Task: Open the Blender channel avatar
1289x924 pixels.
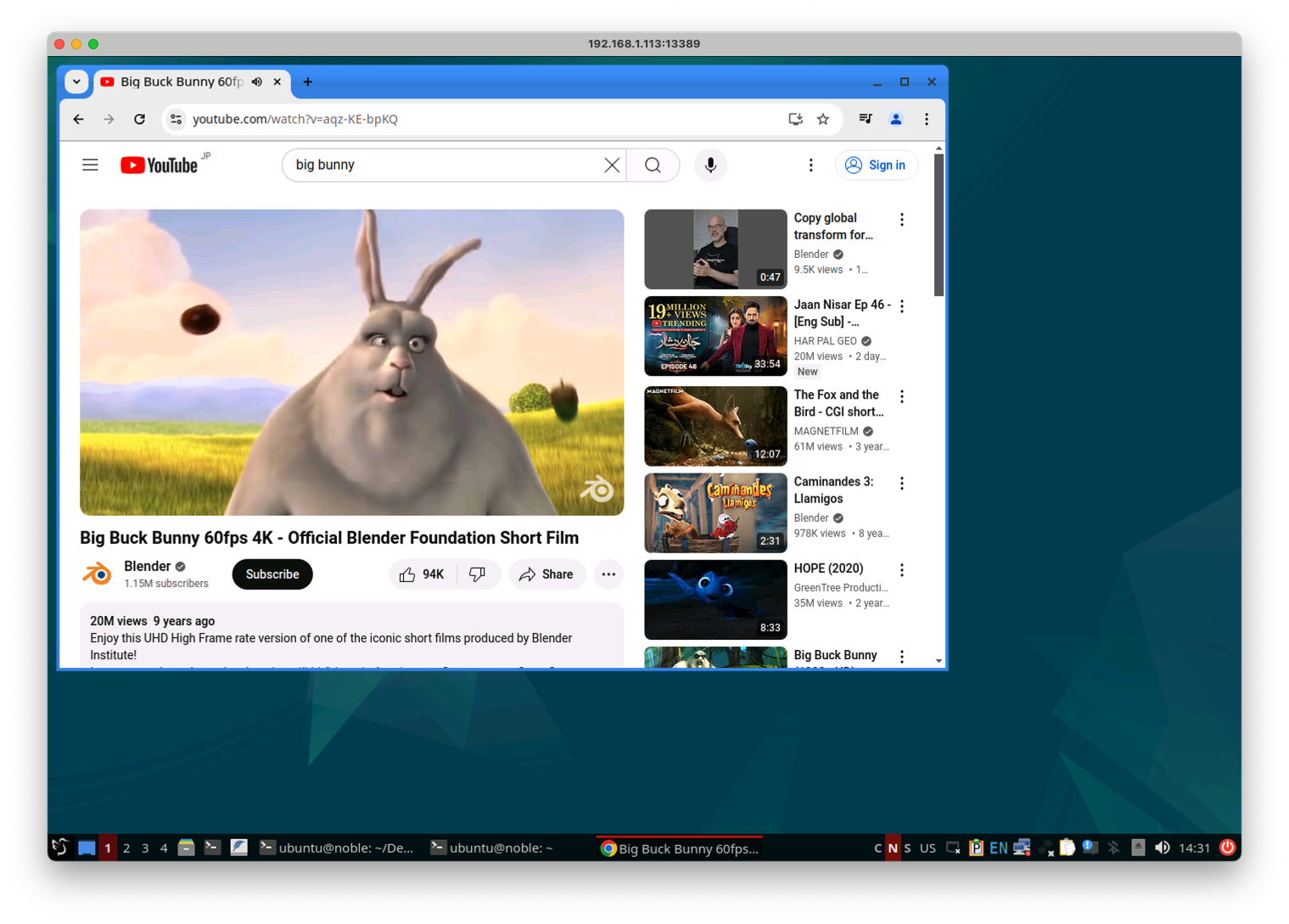Action: point(97,574)
